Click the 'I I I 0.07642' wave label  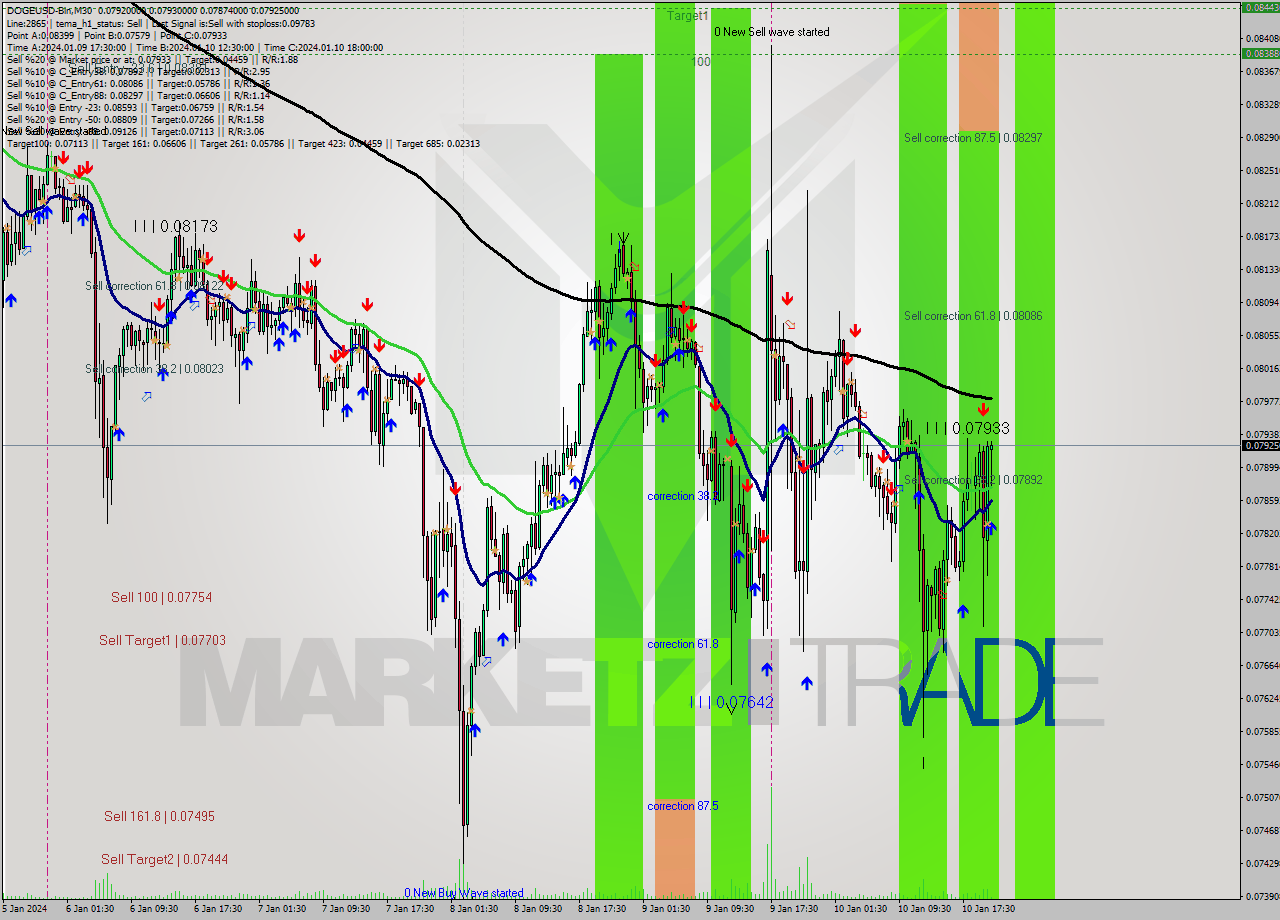(x=732, y=703)
